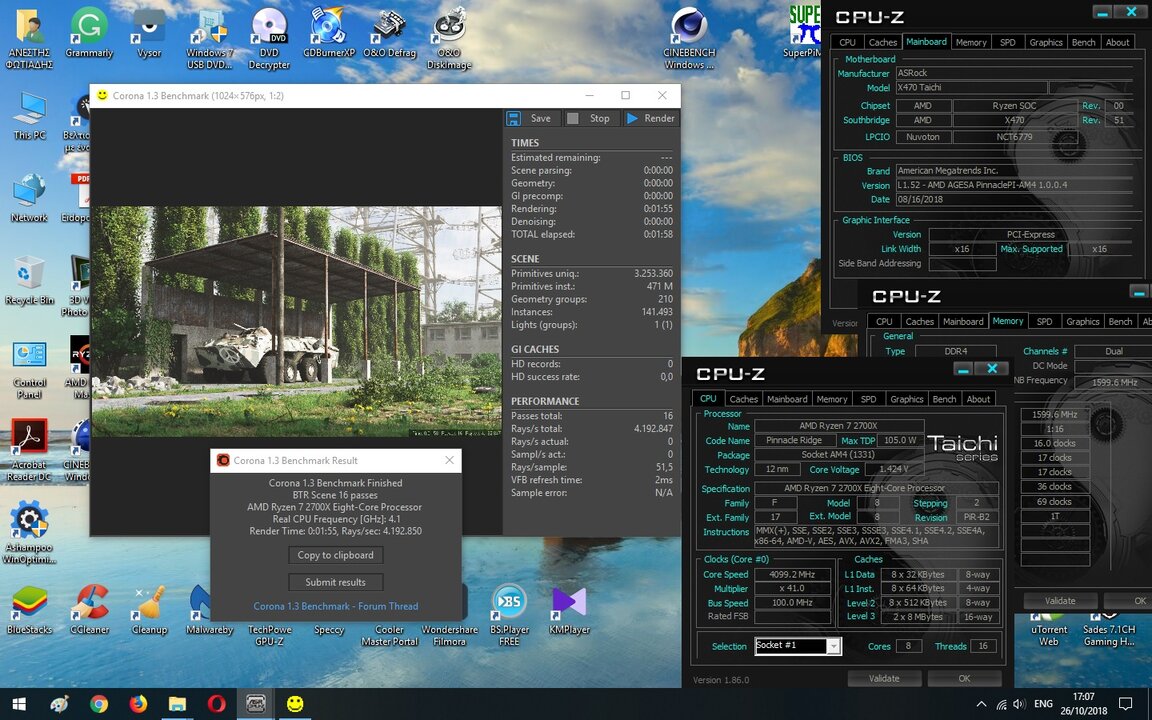Click the Save icon in Corona toolbar
Image resolution: width=1152 pixels, height=720 pixels.
click(x=514, y=118)
